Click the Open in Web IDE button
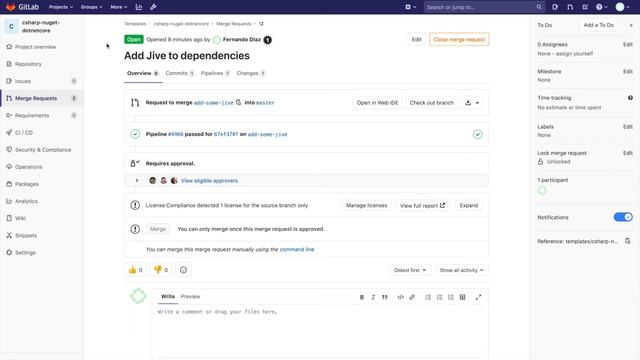640x360 pixels. (377, 103)
